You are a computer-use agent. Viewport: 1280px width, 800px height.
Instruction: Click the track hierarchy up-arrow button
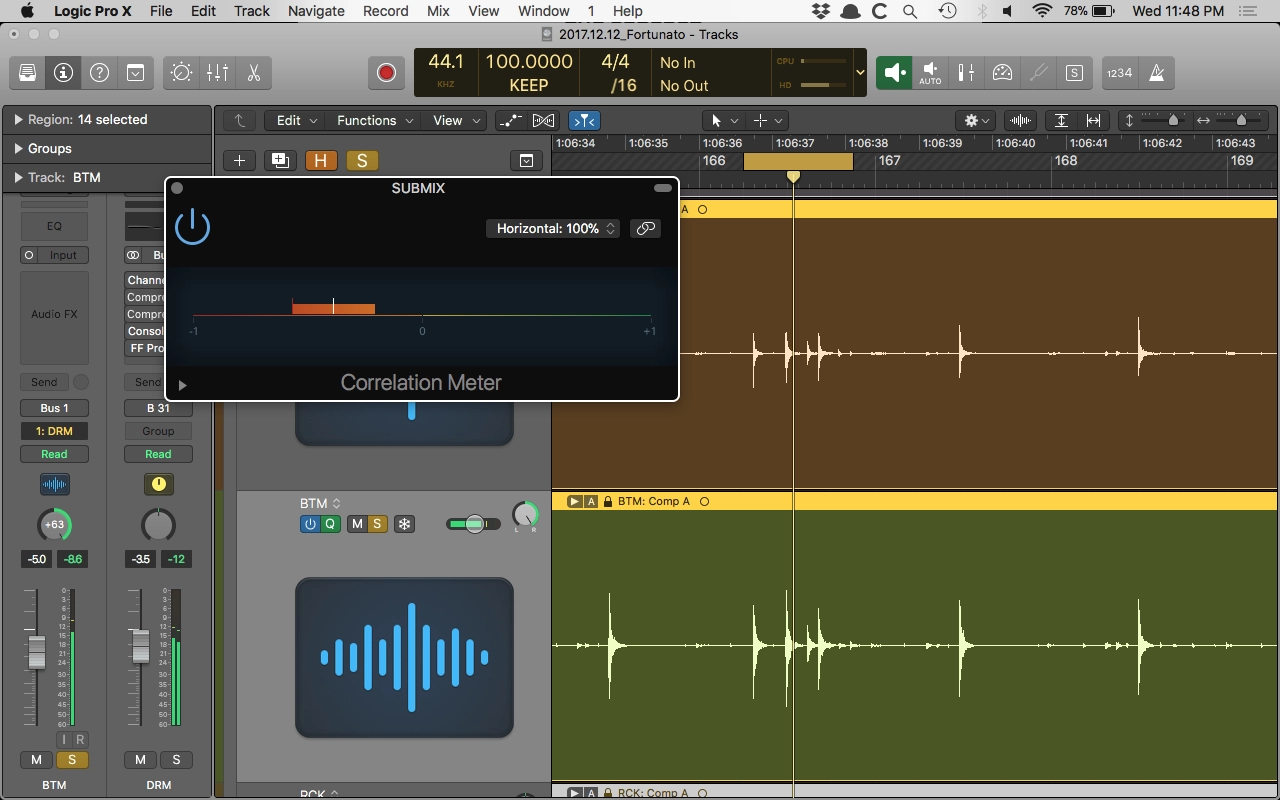tap(239, 120)
